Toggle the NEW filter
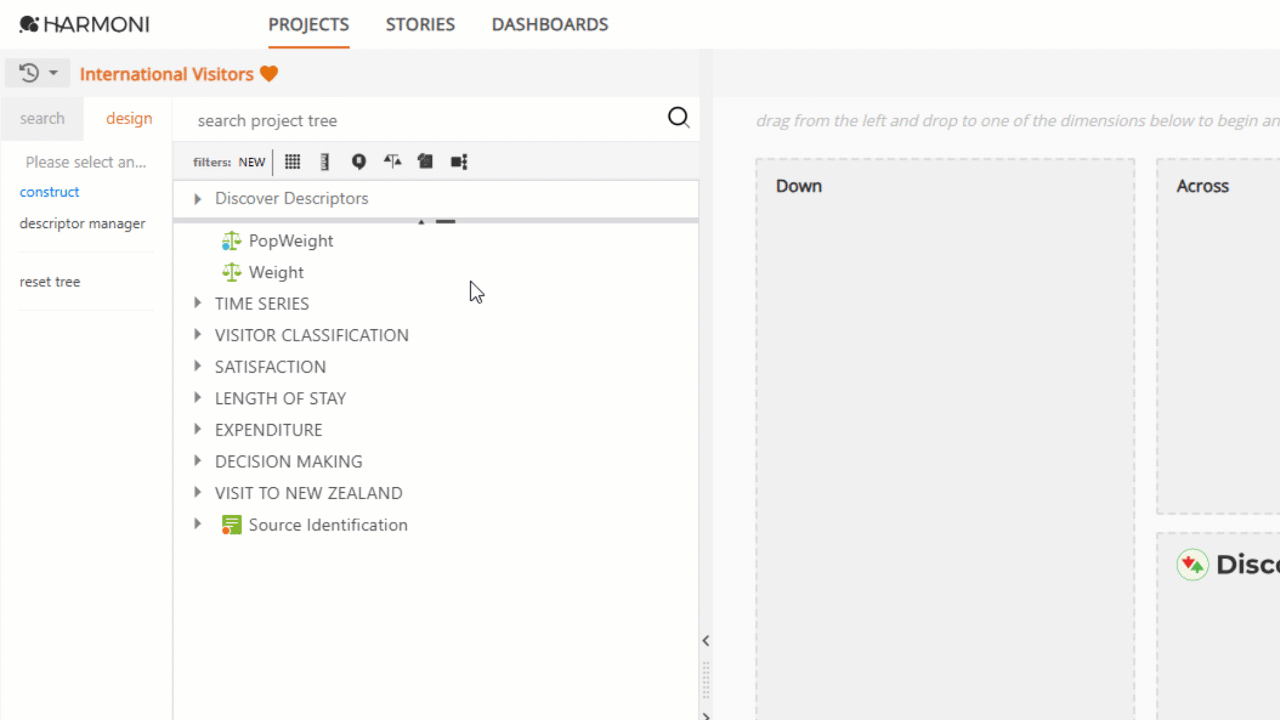The image size is (1280, 720). coord(252,162)
